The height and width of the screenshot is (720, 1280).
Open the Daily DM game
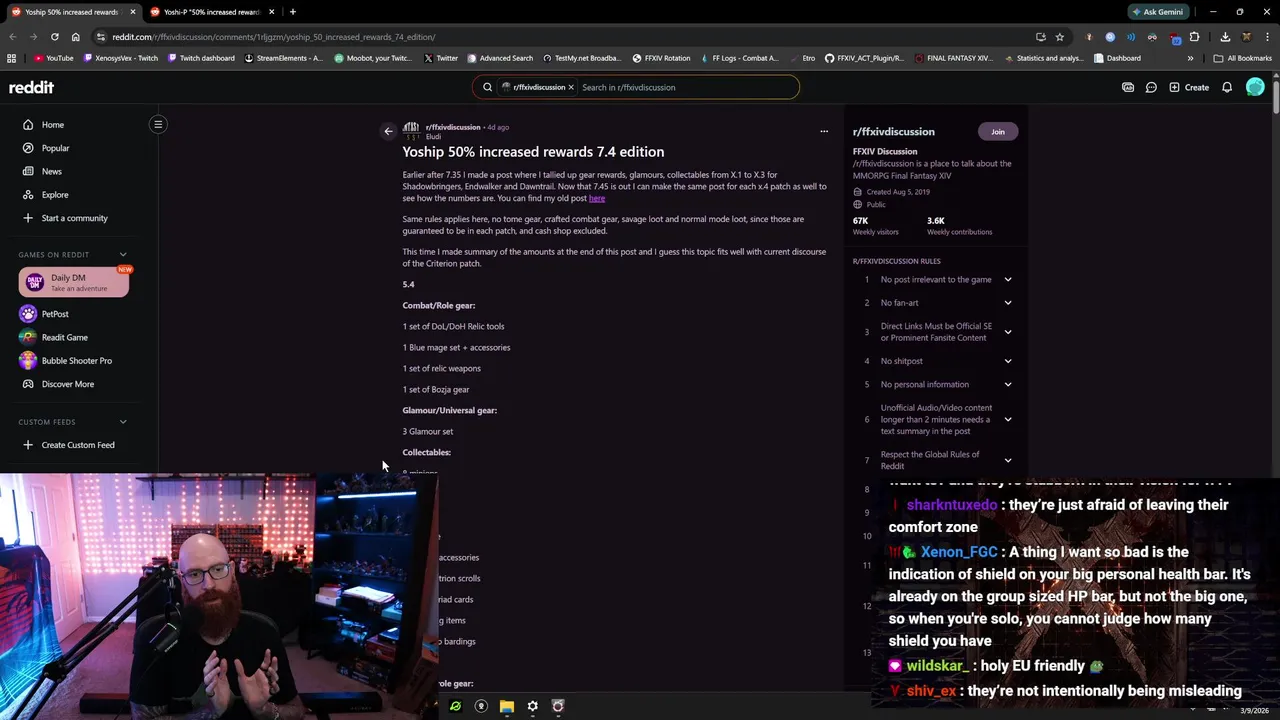point(74,282)
